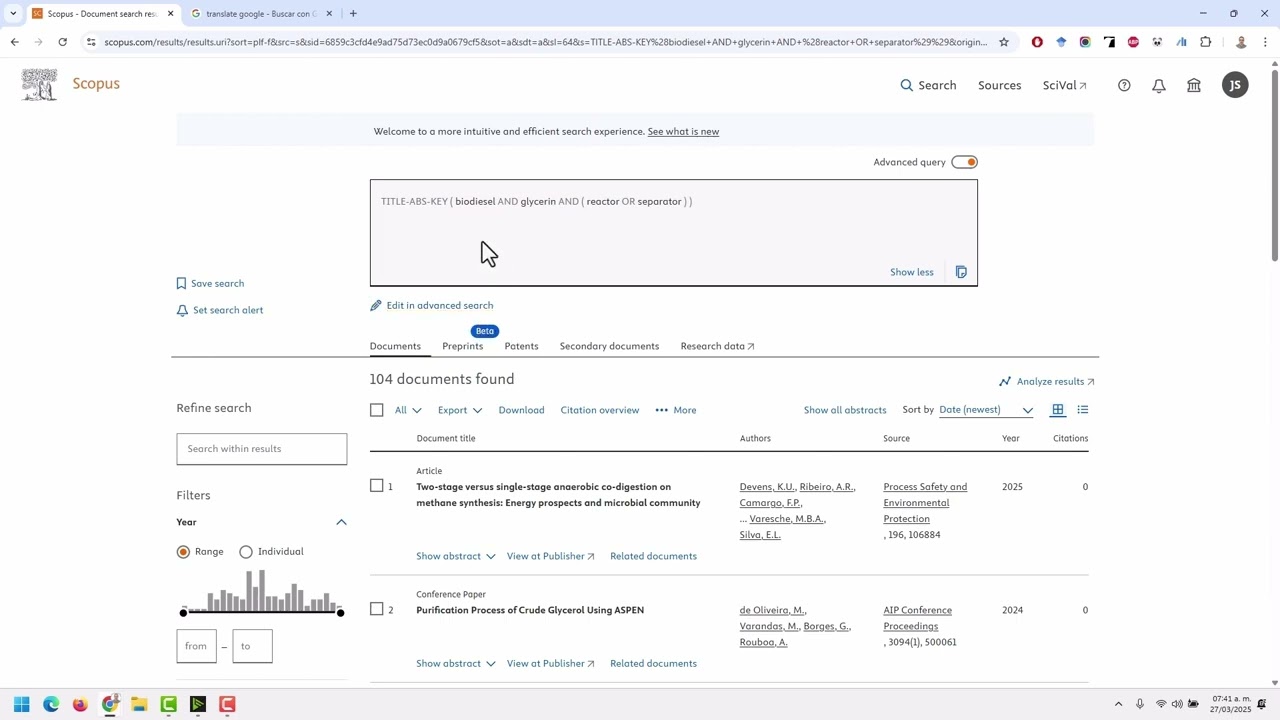Bookmark this page with star icon
This screenshot has width=1280, height=720.
(x=1004, y=42)
